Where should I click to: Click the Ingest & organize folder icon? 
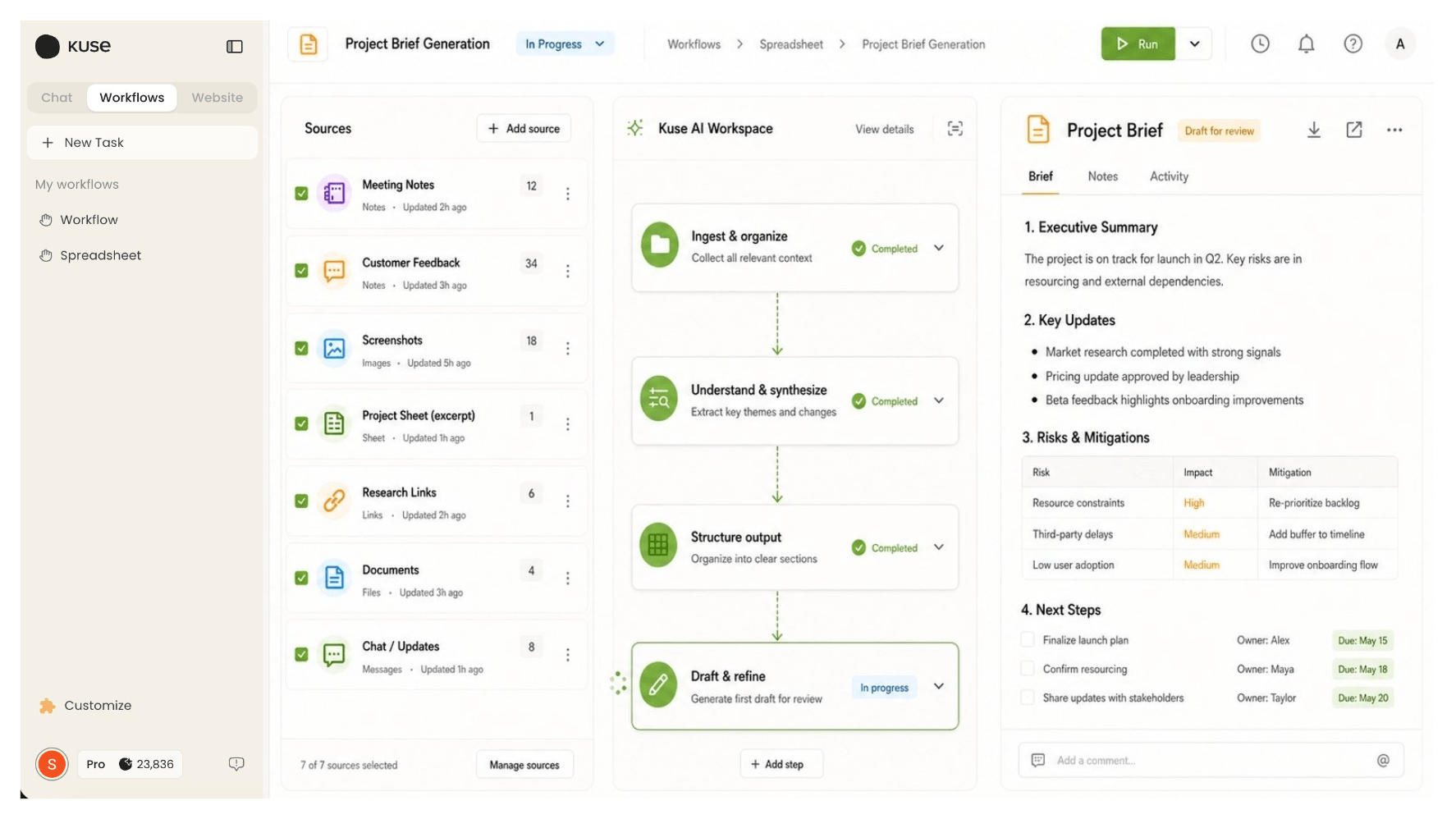[x=660, y=245]
